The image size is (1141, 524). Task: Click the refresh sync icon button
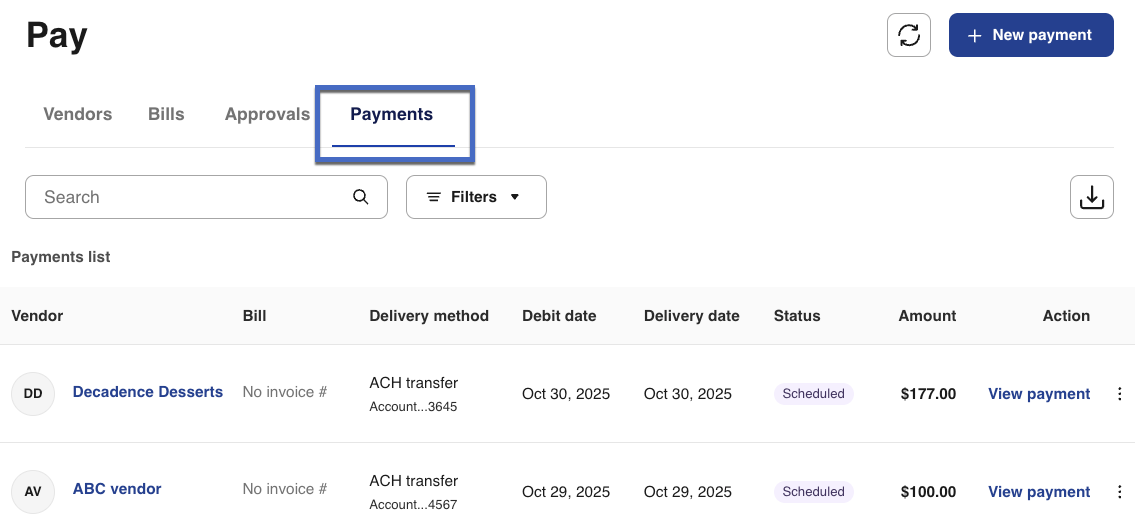pos(909,35)
